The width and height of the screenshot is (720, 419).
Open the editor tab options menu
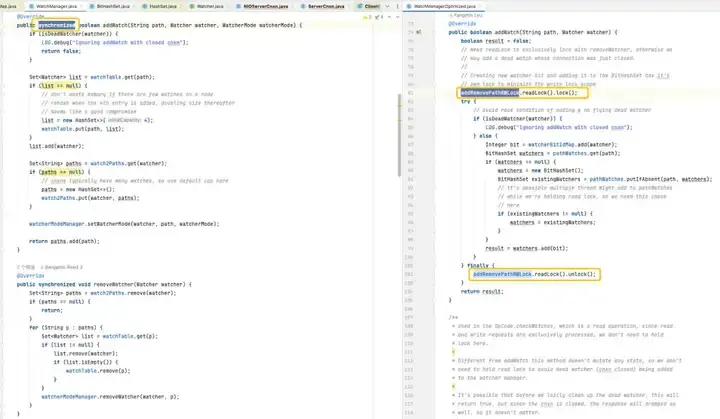click(x=397, y=6)
